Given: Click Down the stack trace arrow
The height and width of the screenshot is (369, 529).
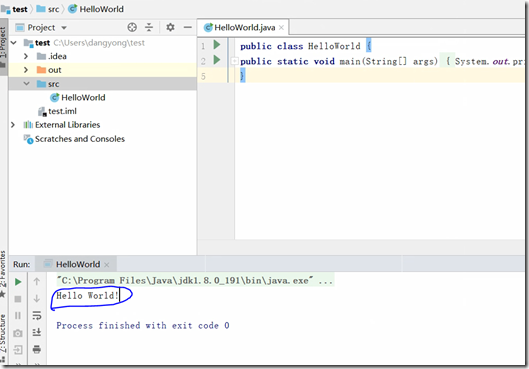Looking at the screenshot, I should 37,299.
